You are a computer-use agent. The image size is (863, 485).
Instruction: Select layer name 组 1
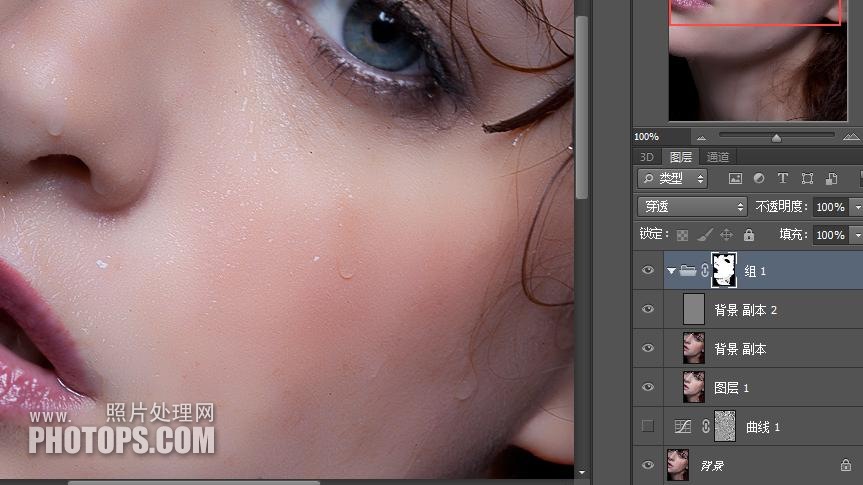pyautogui.click(x=755, y=271)
